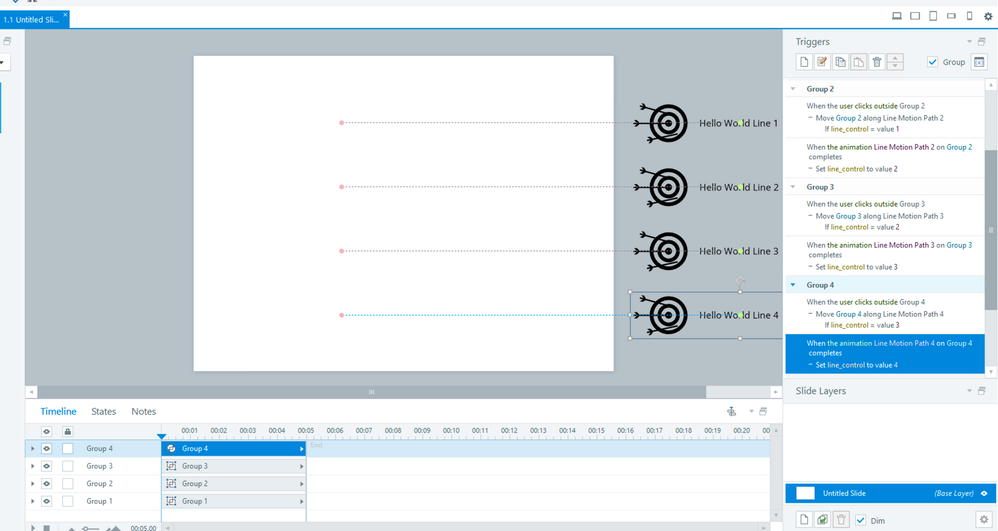998x531 pixels.
Task: Edit the selected trigger
Action: (x=822, y=62)
